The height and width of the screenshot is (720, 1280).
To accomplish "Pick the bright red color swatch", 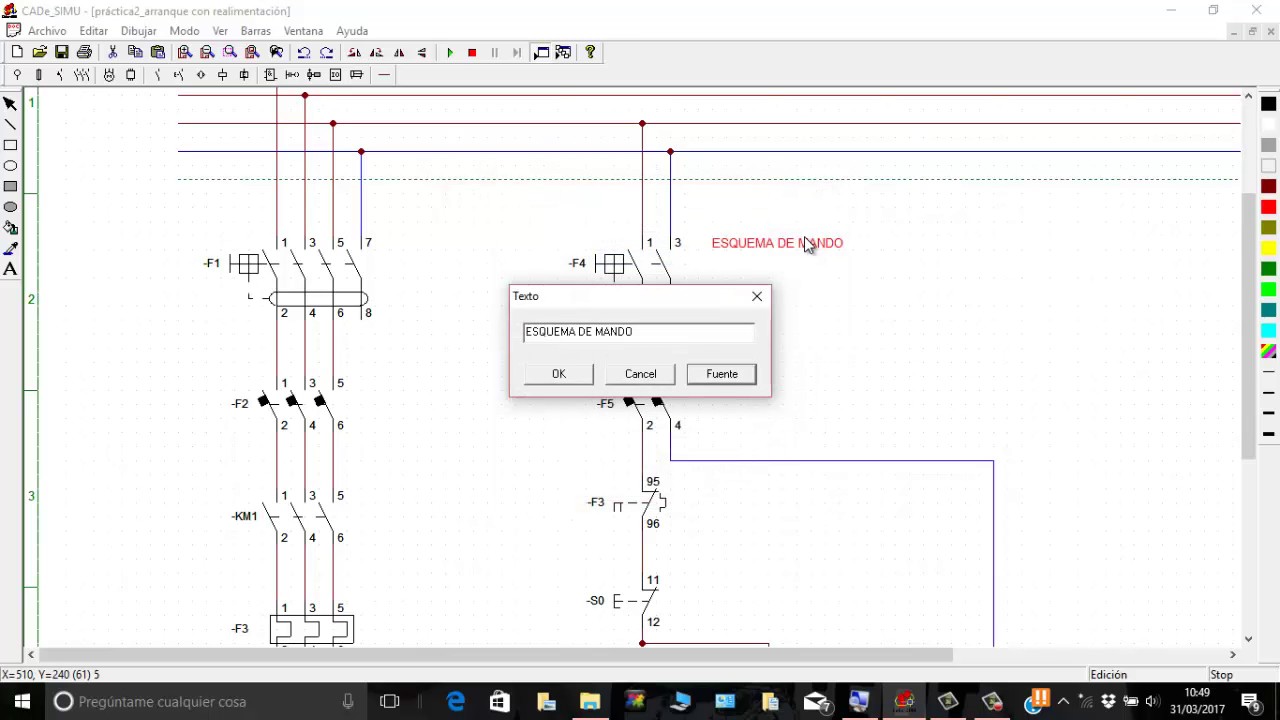I will [1268, 207].
